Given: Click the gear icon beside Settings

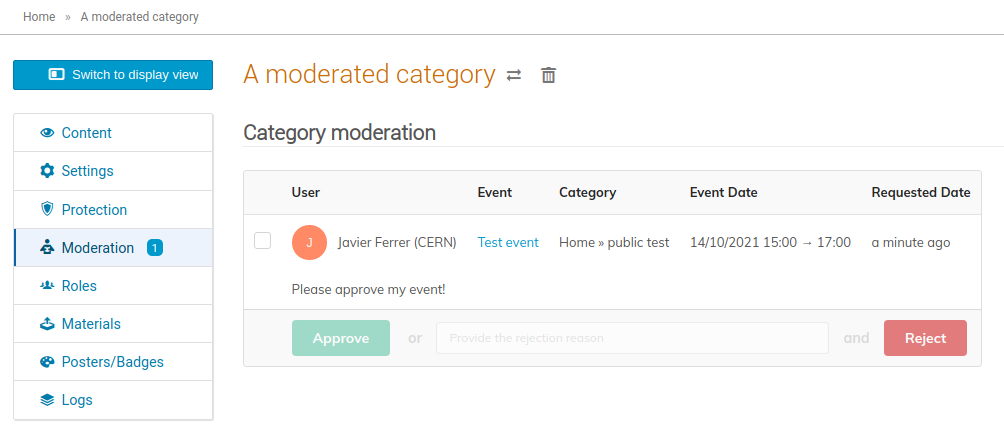Looking at the screenshot, I should (47, 171).
